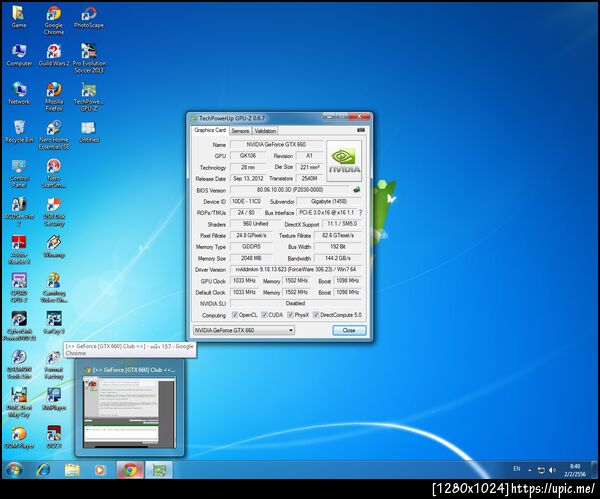Click the network tray icon
The height and width of the screenshot is (499, 600).
pyautogui.click(x=541, y=470)
